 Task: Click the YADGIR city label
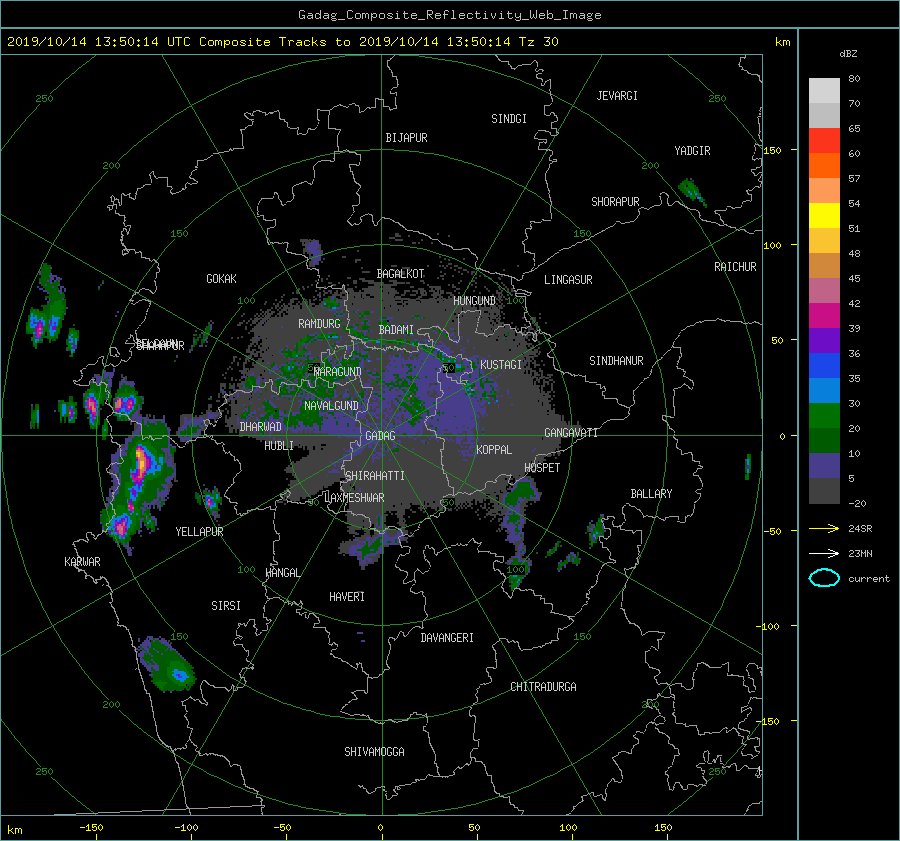pos(692,151)
